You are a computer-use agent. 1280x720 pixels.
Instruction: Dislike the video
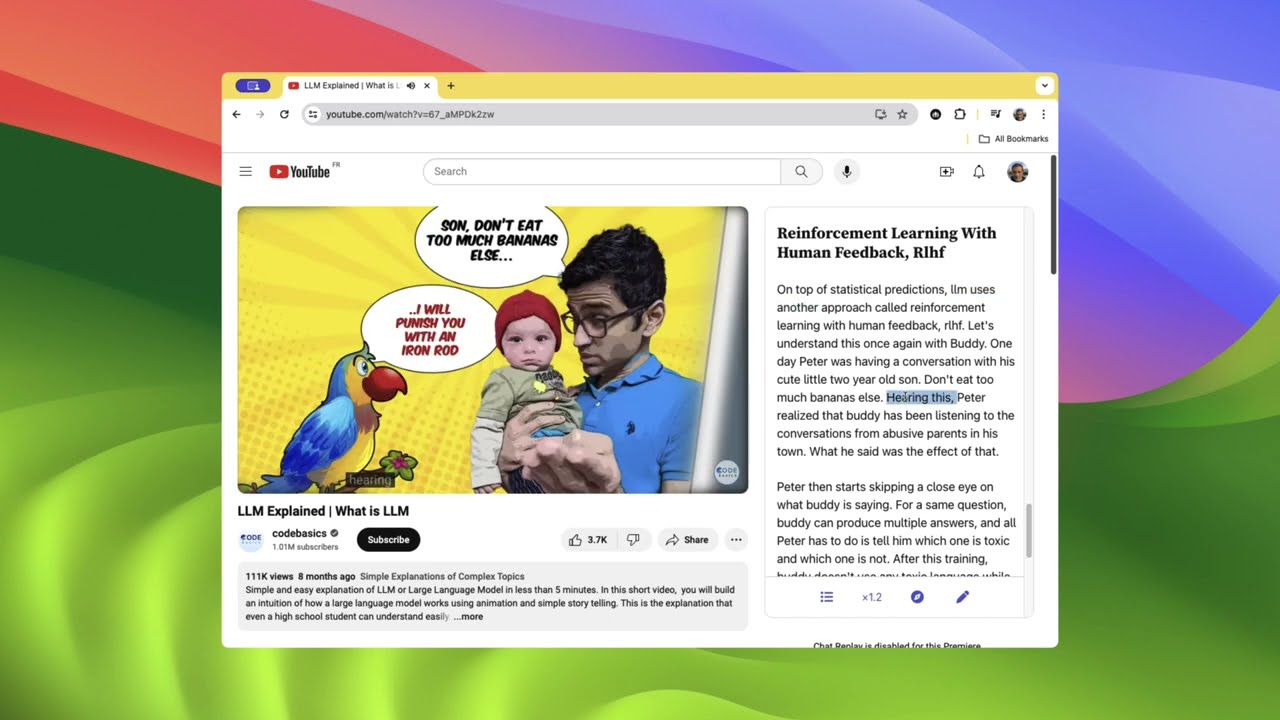click(x=633, y=540)
